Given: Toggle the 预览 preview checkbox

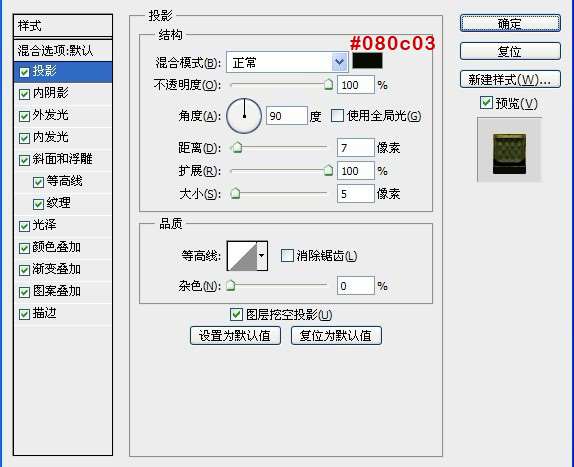Looking at the screenshot, I should [486, 102].
